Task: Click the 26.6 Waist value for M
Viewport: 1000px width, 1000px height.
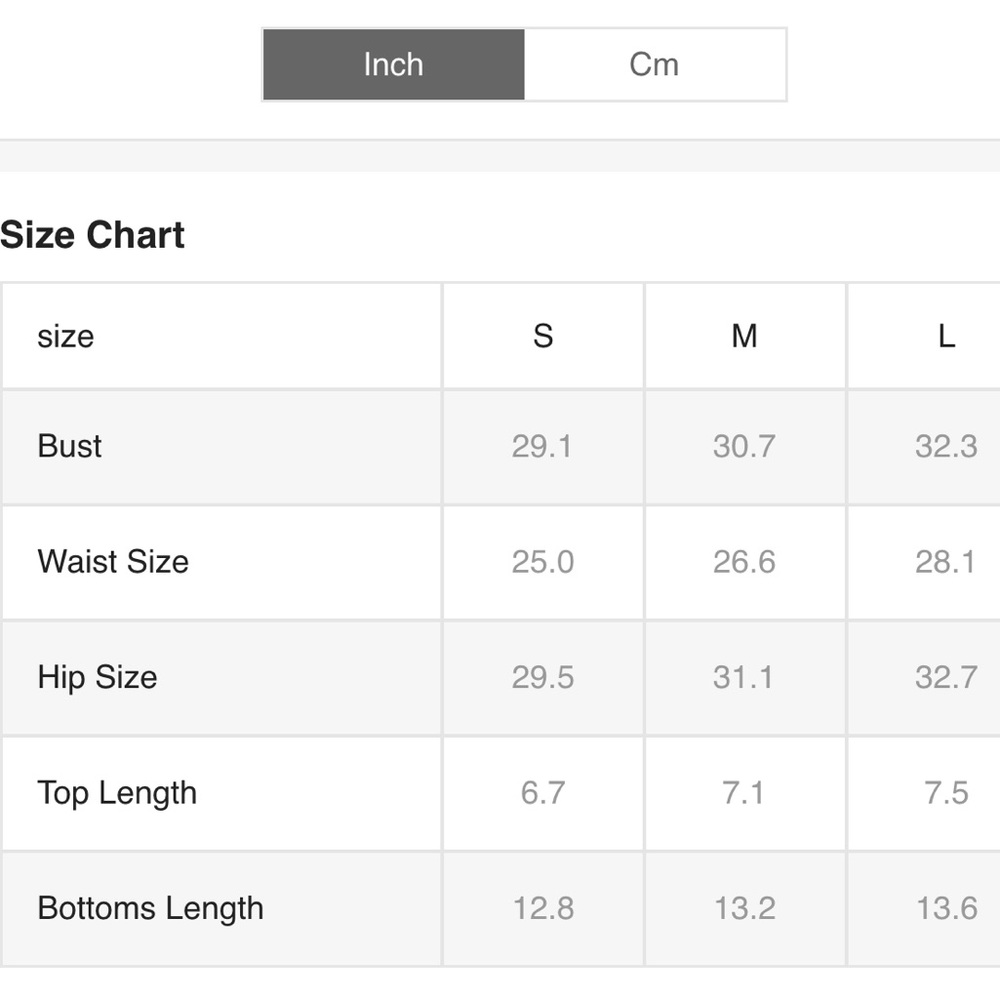Action: [744, 562]
